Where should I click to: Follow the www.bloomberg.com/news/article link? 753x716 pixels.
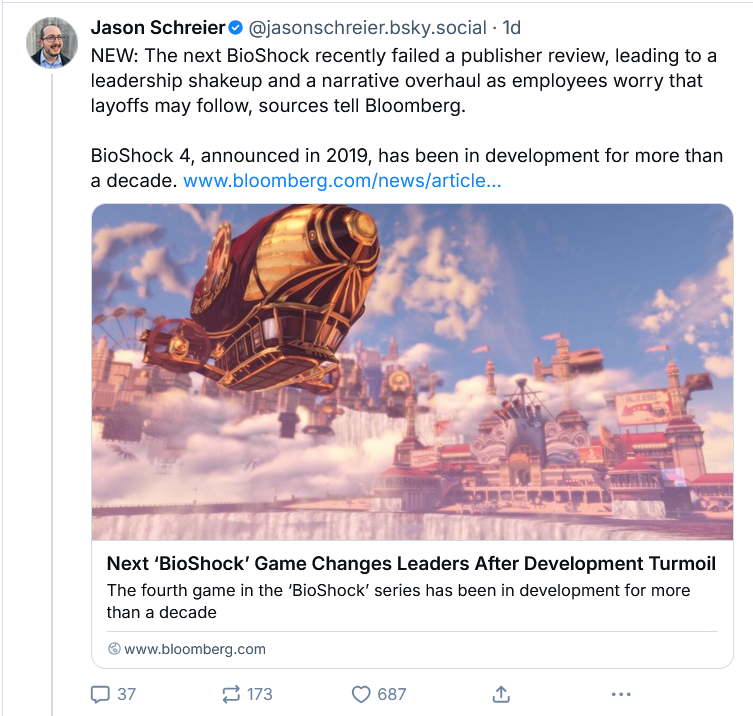pos(342,181)
